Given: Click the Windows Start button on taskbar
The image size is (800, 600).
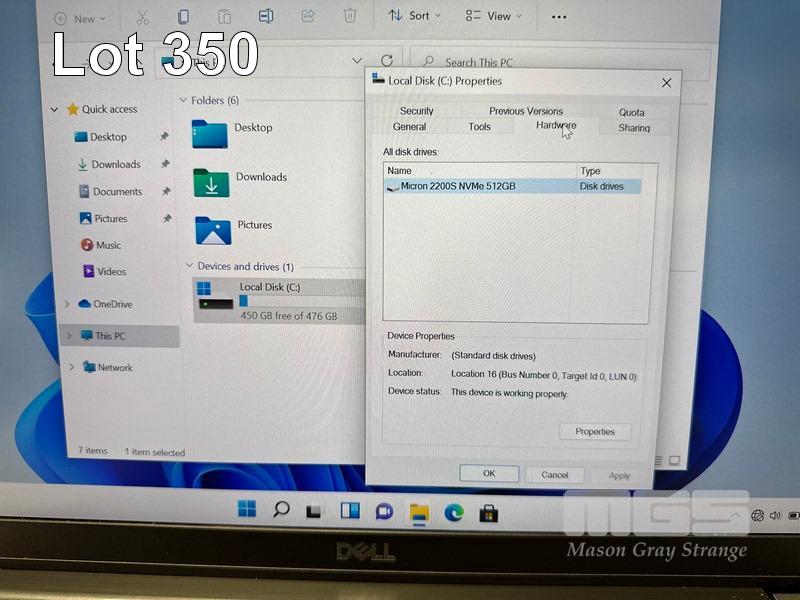Looking at the screenshot, I should (246, 510).
